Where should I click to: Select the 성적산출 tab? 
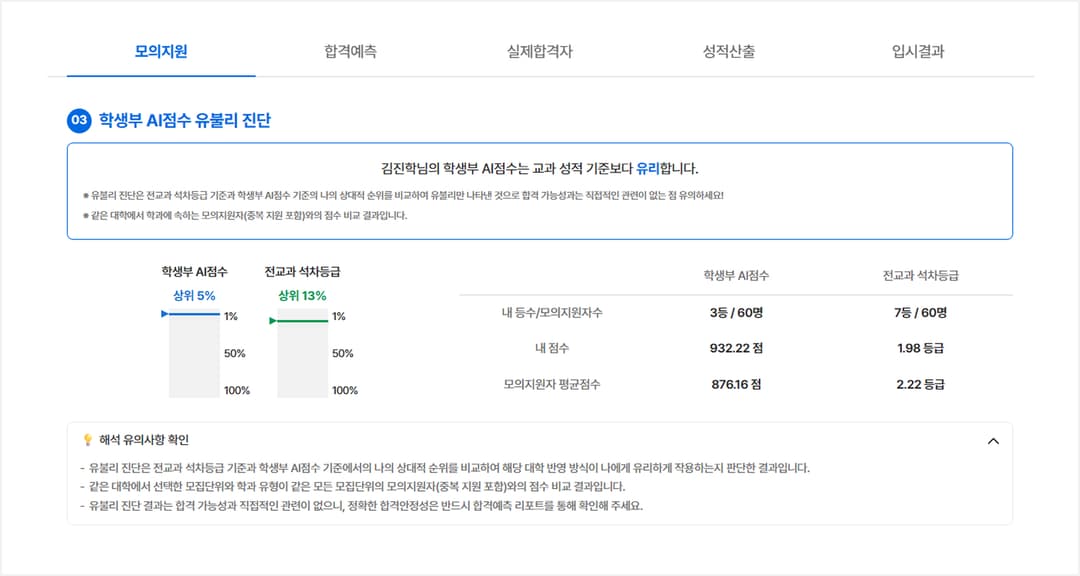click(729, 52)
